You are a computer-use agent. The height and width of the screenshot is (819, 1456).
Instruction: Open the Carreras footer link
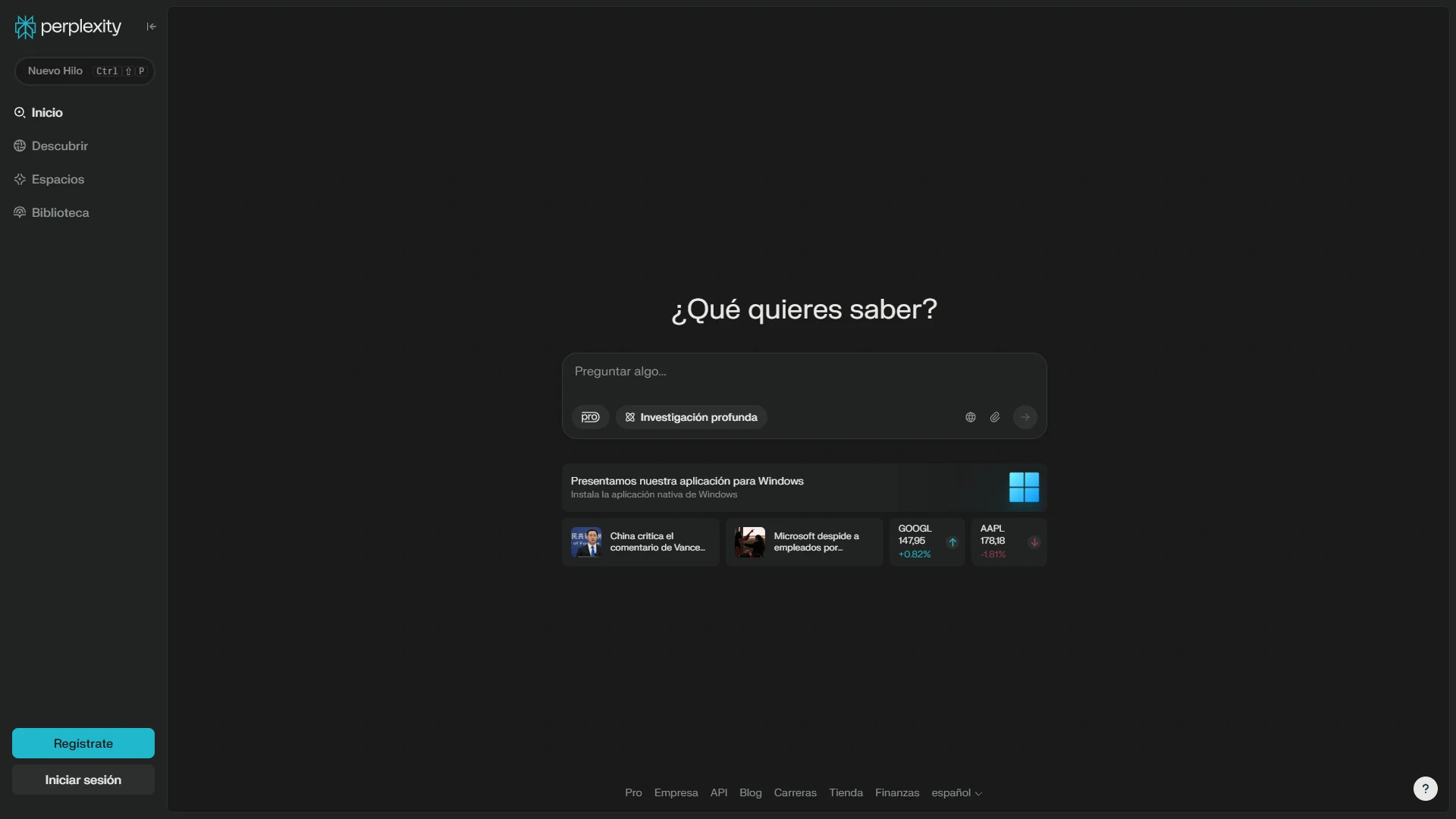coord(795,792)
